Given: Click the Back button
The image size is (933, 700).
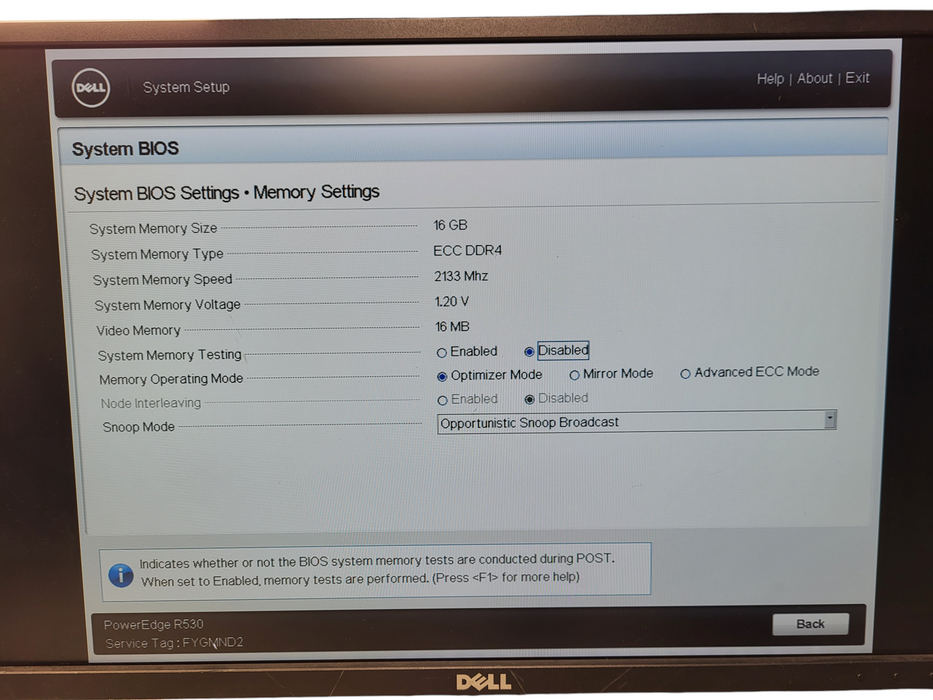Looking at the screenshot, I should (x=810, y=624).
